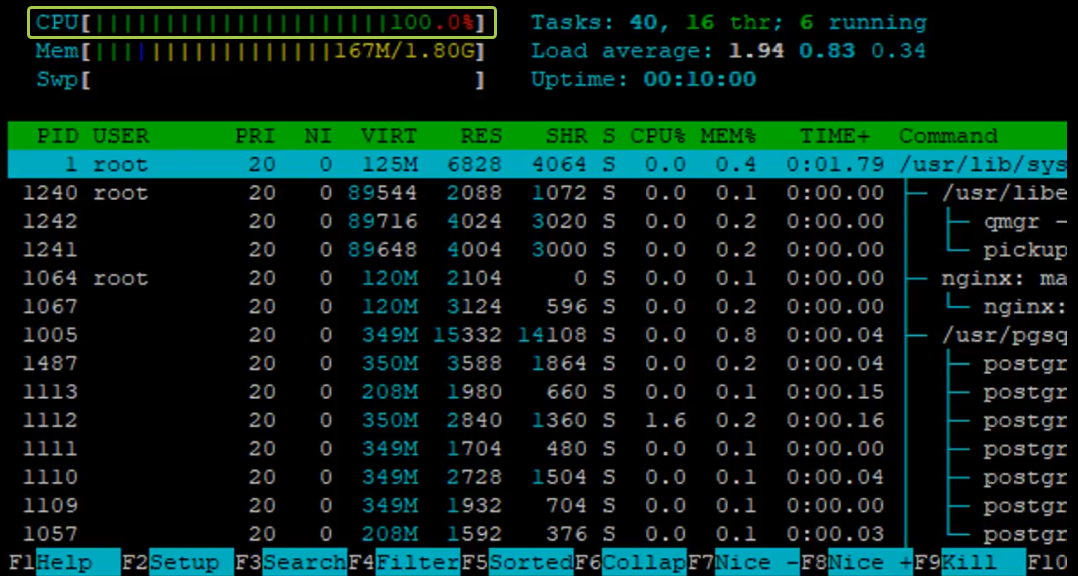The image size is (1078, 576).
Task: Select process row PID 1240
Action: [537, 193]
